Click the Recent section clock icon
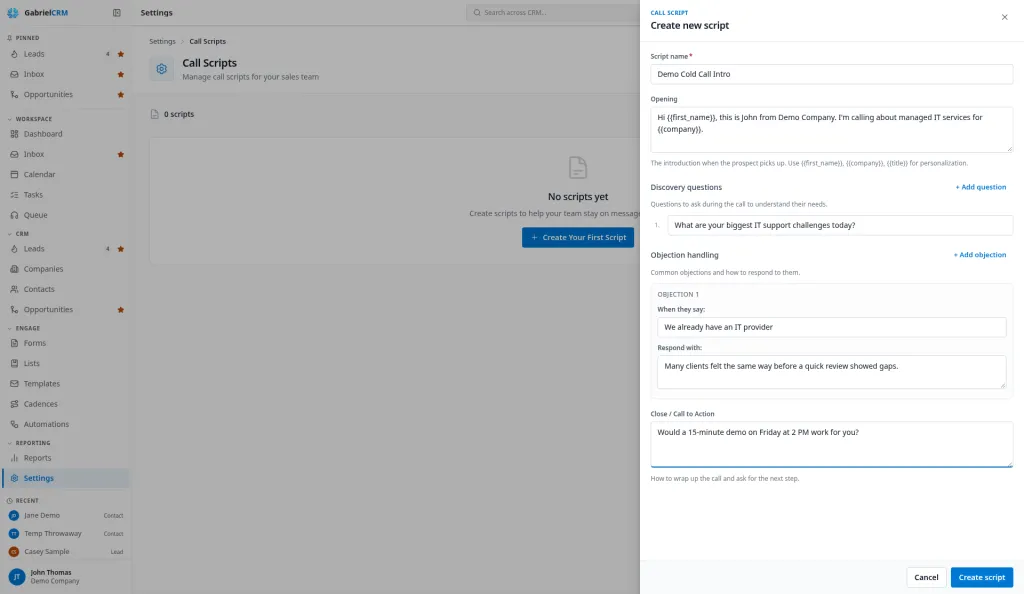 tap(9, 501)
